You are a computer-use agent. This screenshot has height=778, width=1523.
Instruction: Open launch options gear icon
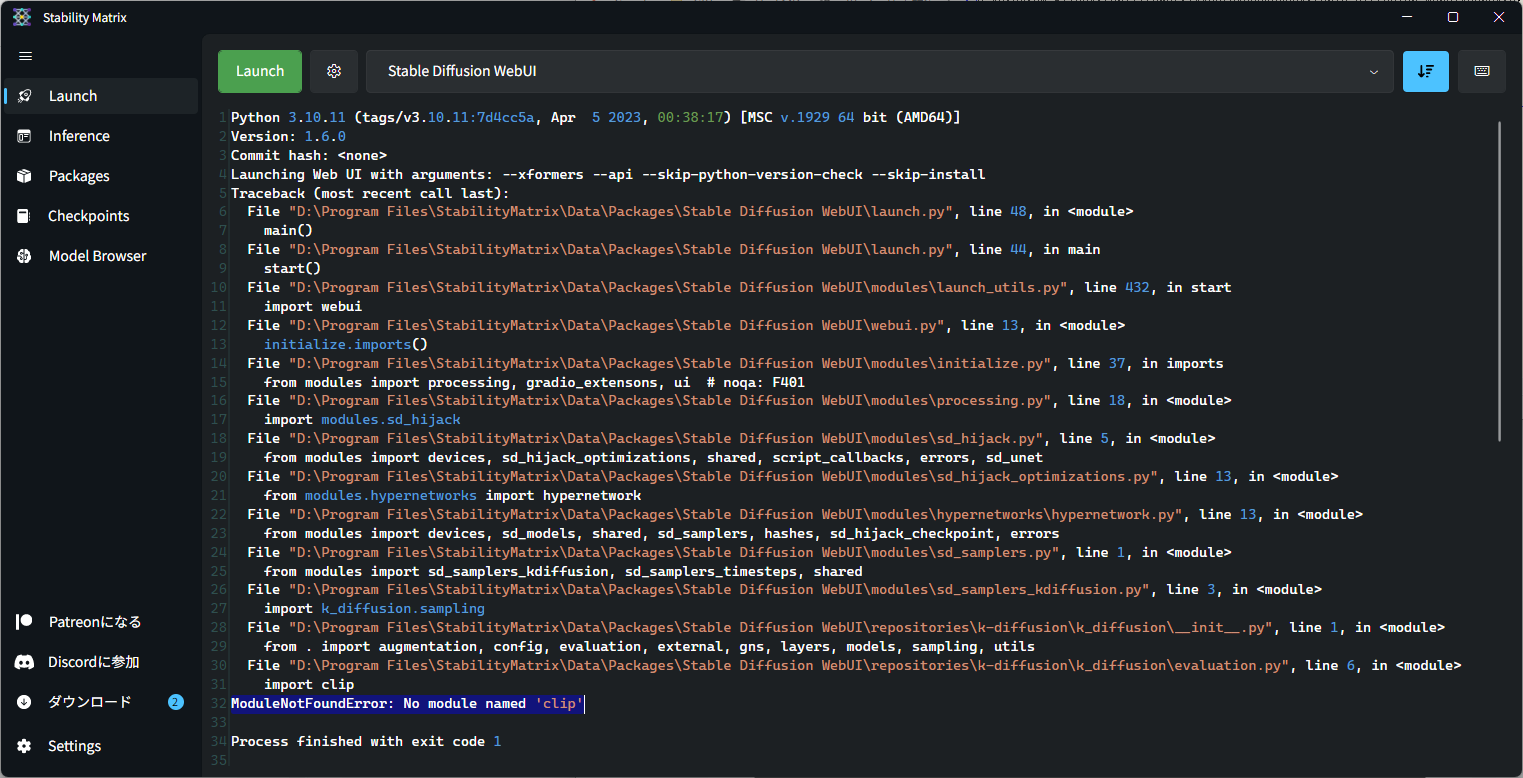tap(334, 71)
